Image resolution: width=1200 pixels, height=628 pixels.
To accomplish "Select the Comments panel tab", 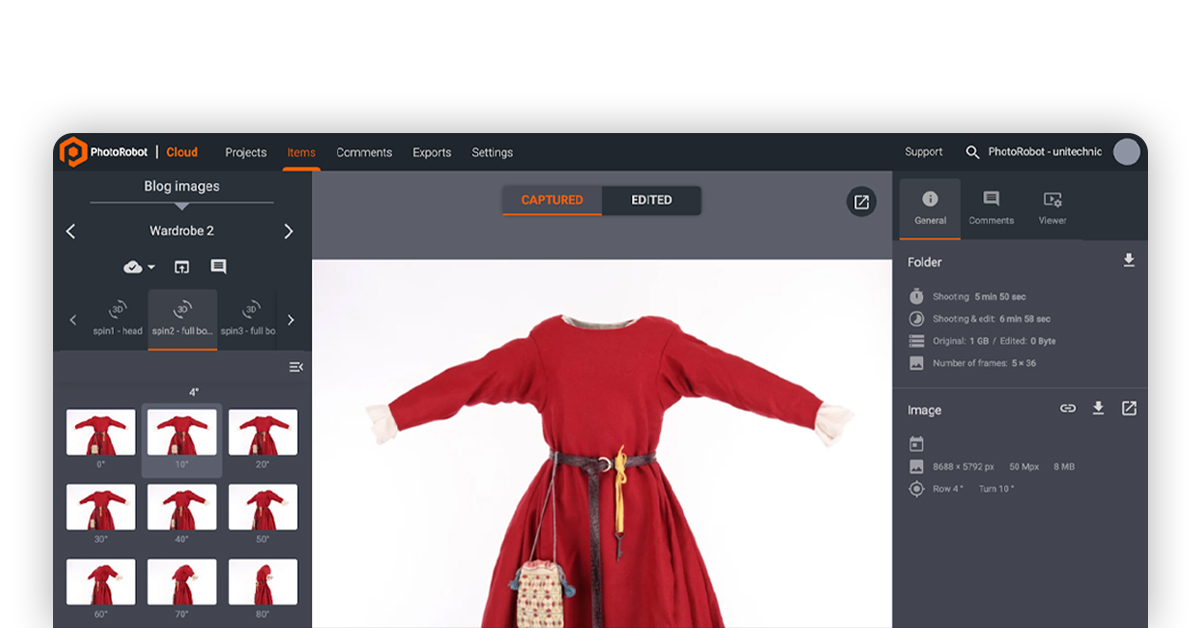I will click(x=991, y=208).
